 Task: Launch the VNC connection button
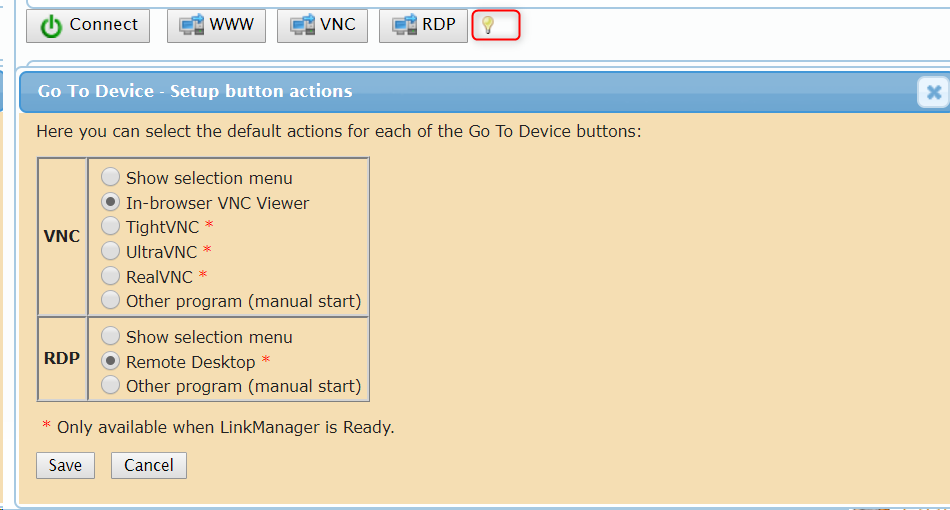(x=322, y=25)
